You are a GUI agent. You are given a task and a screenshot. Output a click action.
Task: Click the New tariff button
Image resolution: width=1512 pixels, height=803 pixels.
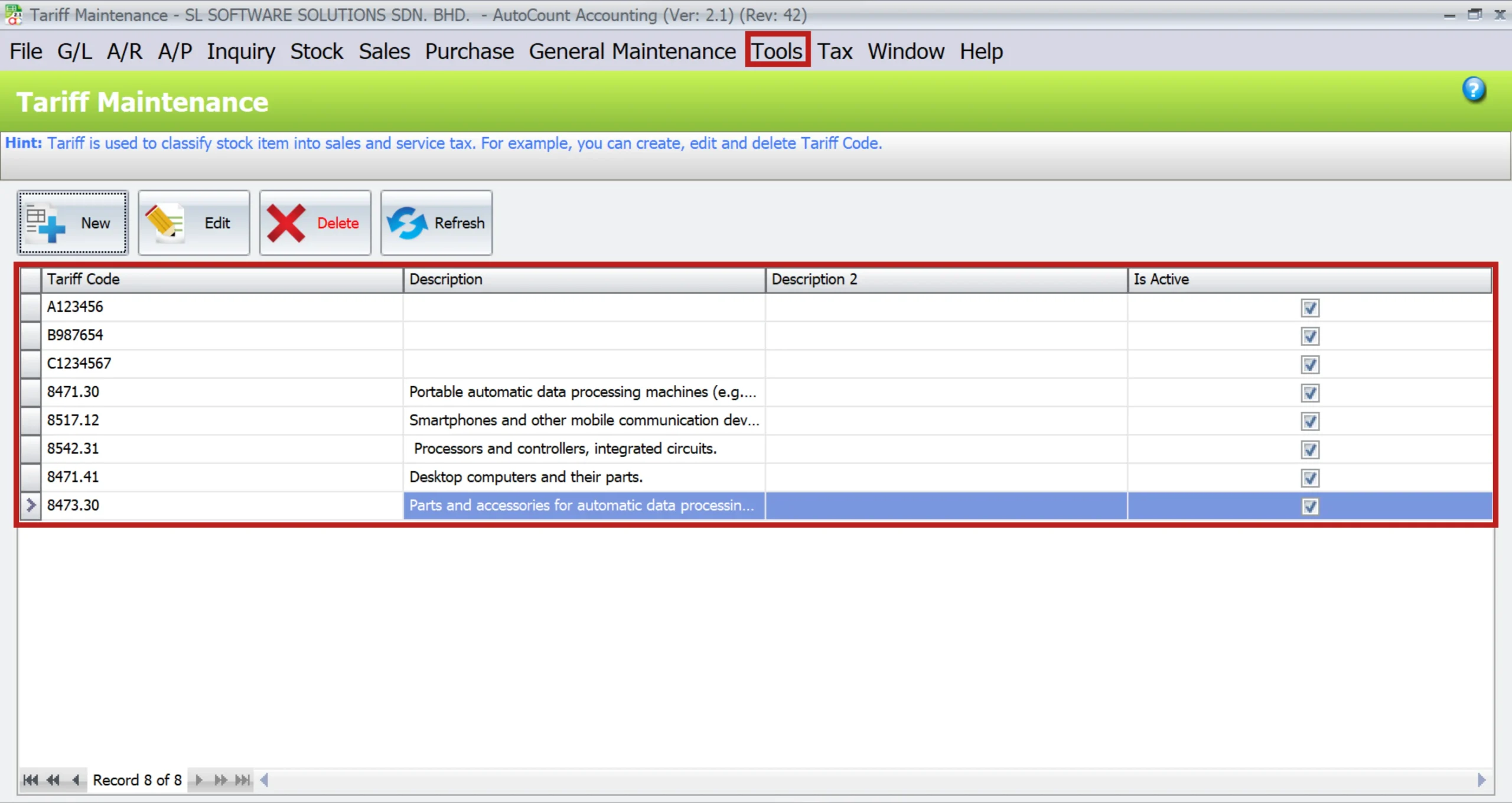point(73,223)
